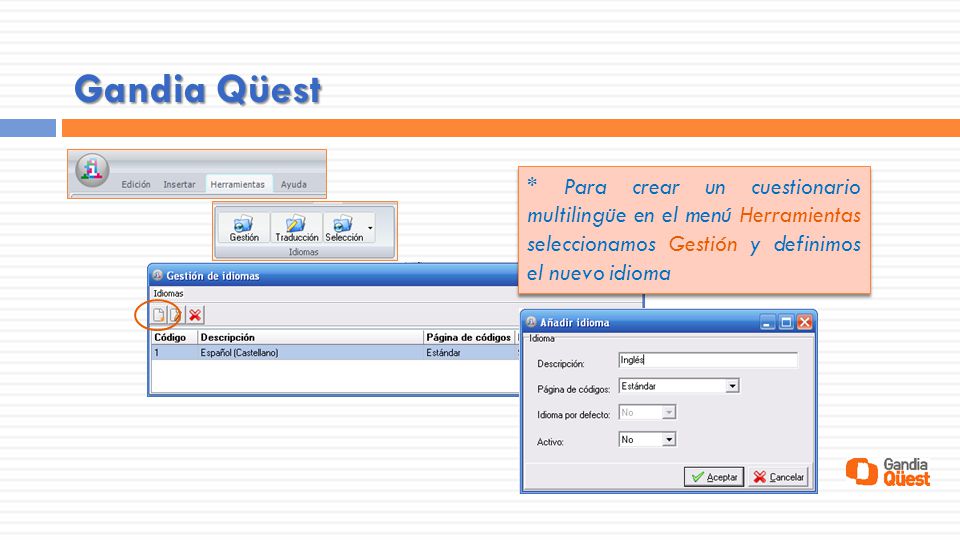Open the Activo dropdown
Image resolution: width=960 pixels, height=540 pixels.
[669, 440]
